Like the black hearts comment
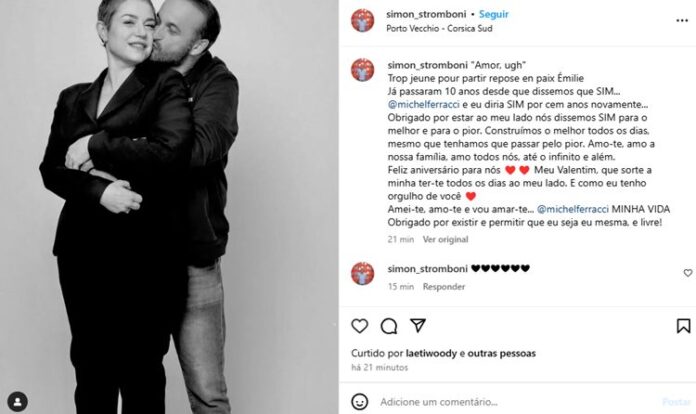 point(688,273)
